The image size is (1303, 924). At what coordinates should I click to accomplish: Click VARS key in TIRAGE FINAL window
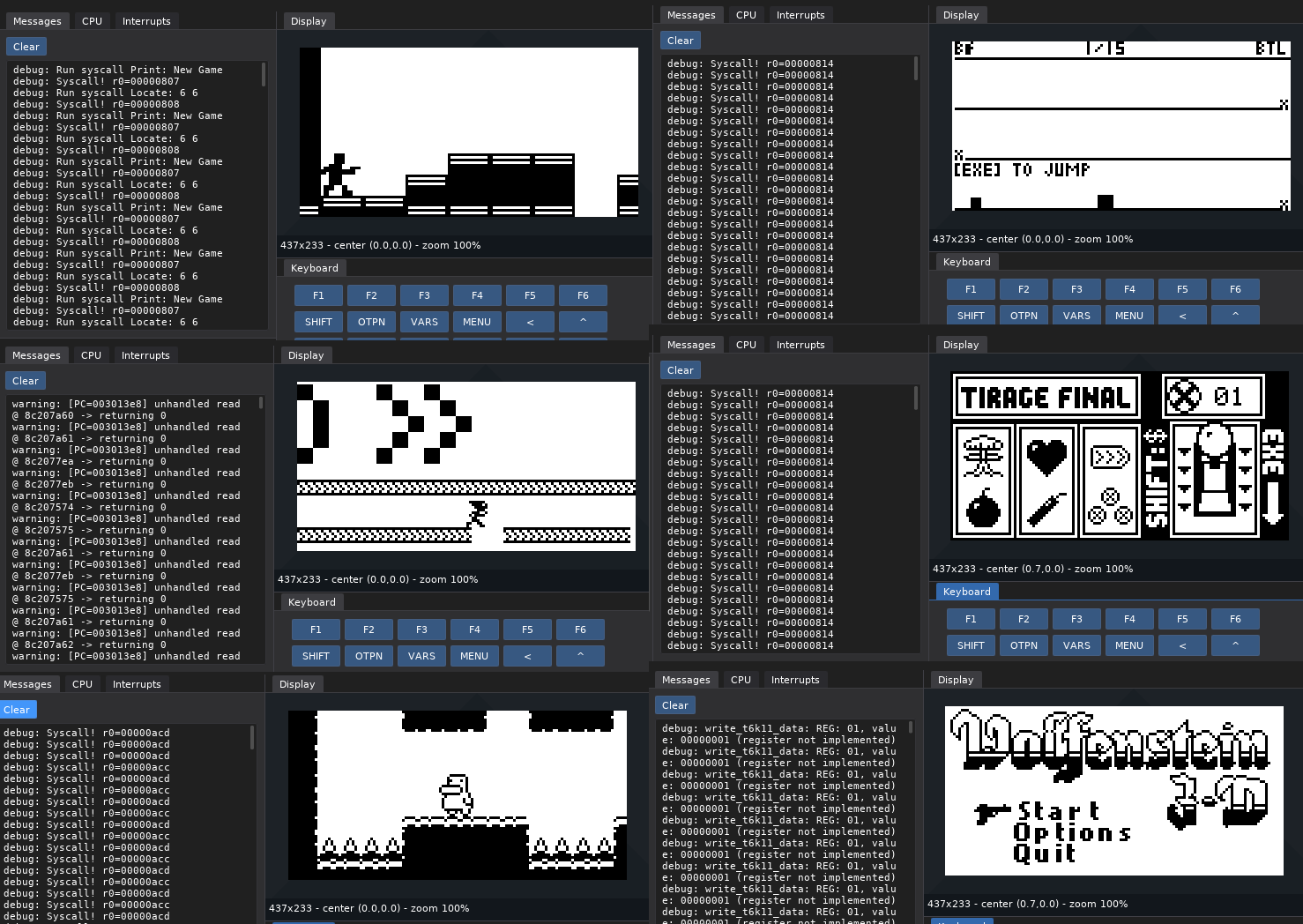[x=1076, y=645]
